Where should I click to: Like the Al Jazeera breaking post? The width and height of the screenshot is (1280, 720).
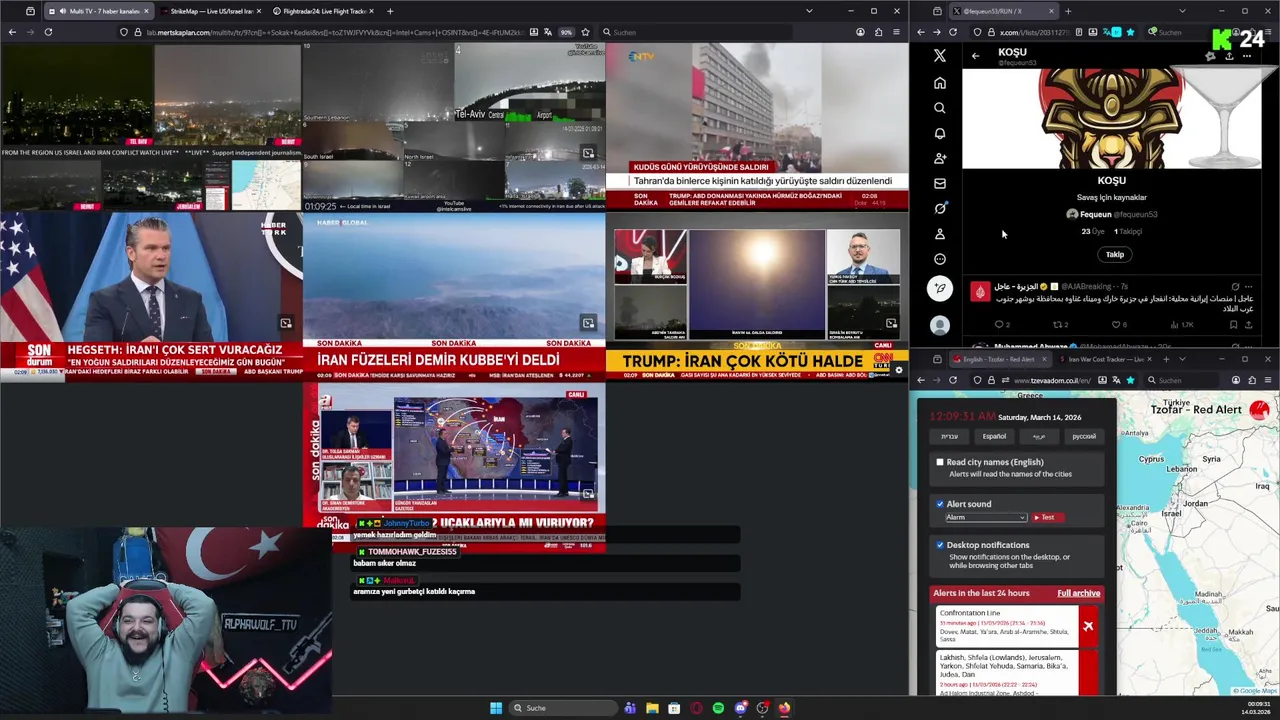click(x=1117, y=324)
